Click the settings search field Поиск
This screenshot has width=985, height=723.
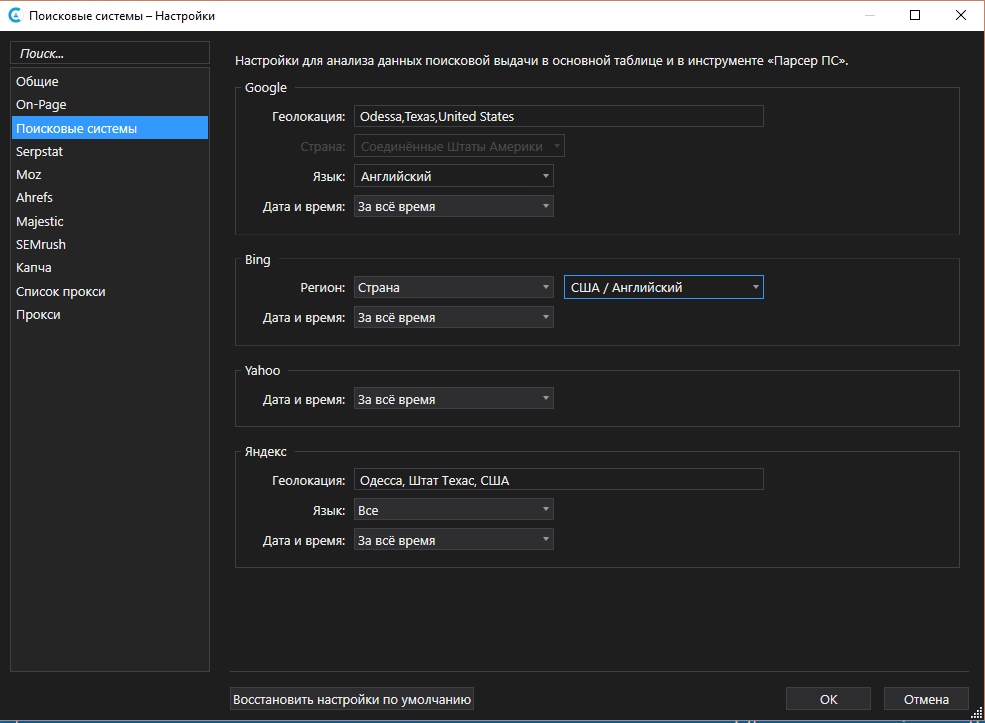(110, 52)
